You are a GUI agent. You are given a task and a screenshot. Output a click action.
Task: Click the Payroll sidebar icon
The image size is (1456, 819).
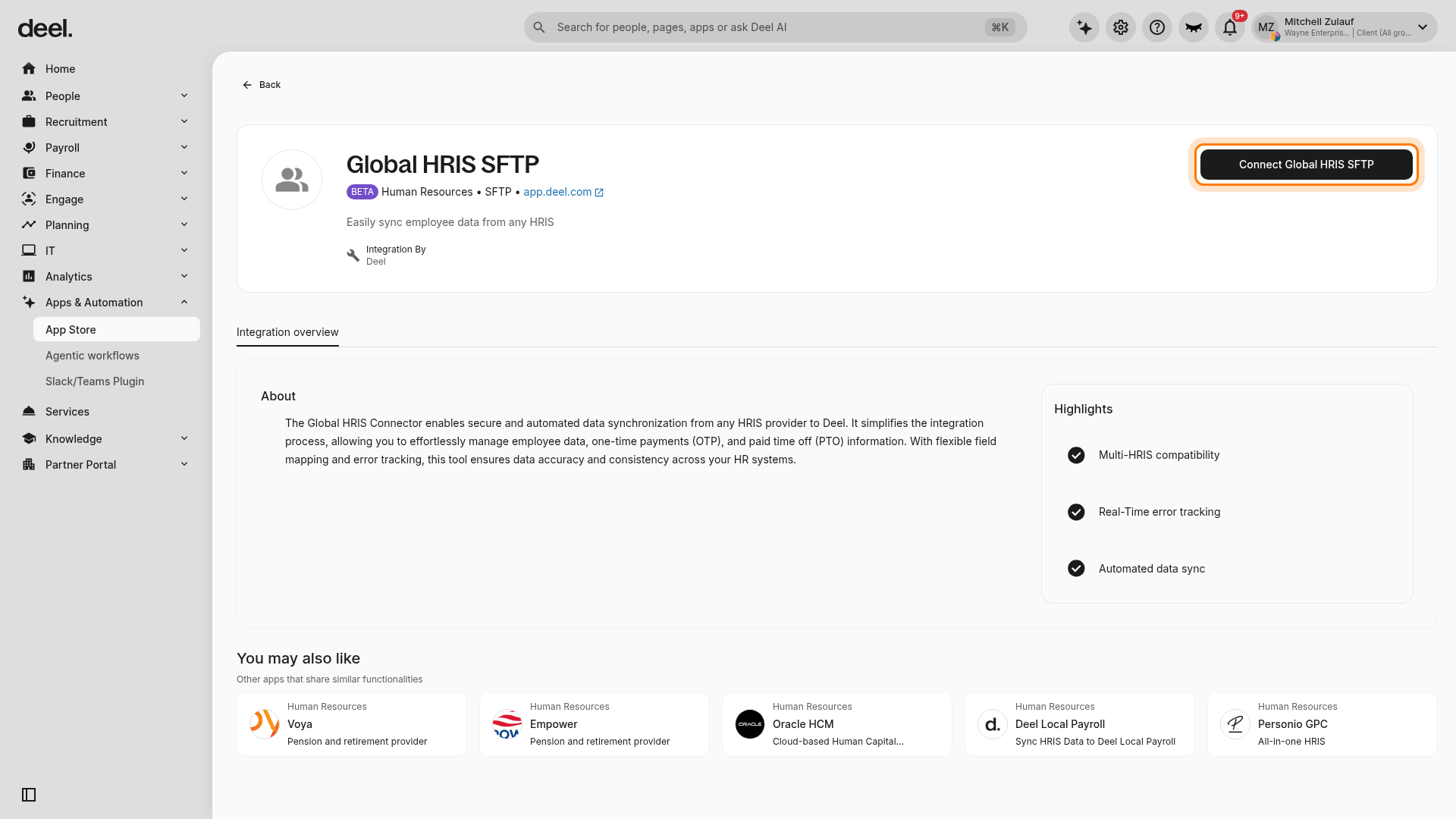[29, 148]
